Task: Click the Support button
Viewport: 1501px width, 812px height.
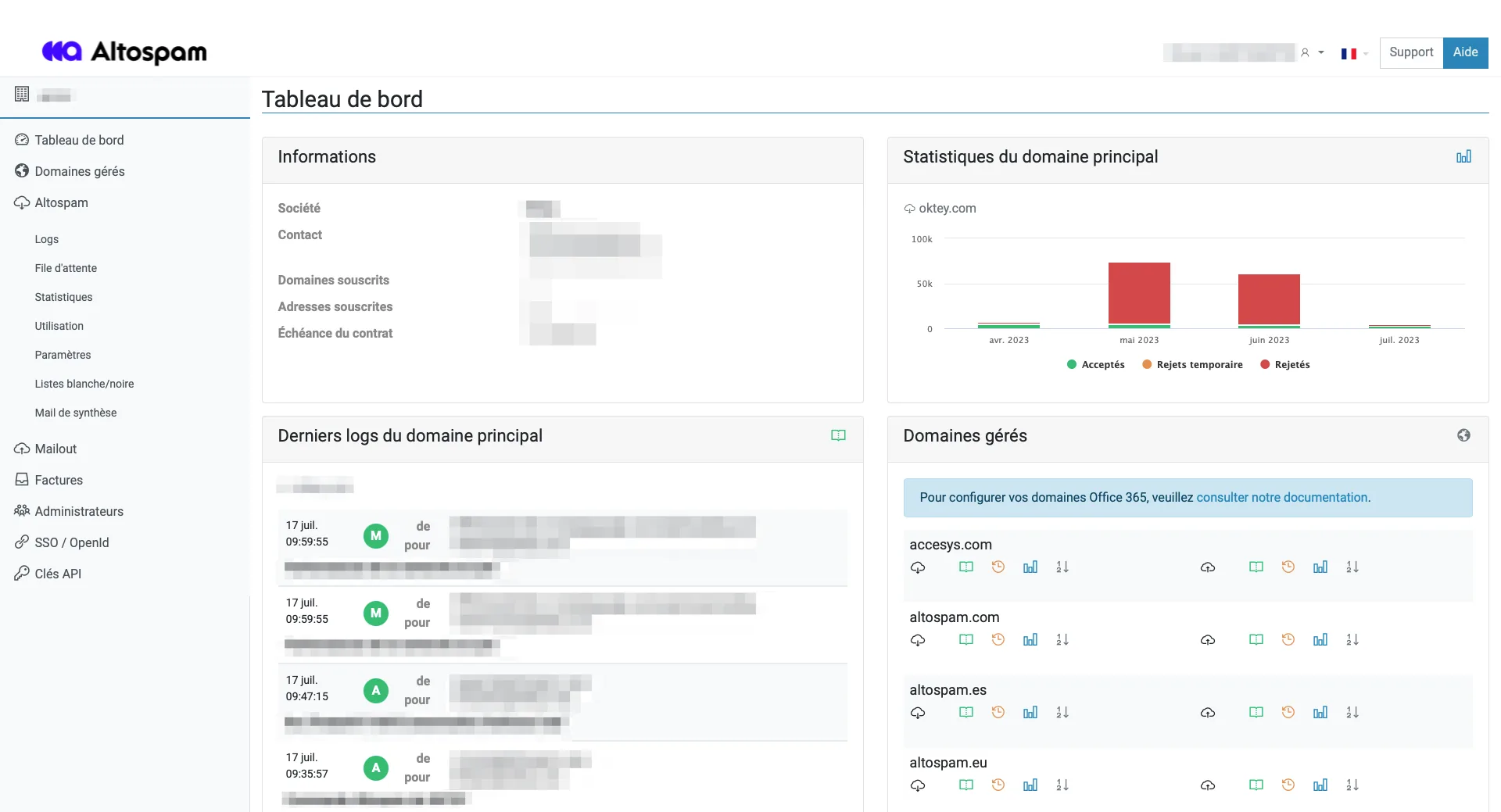Action: click(1411, 53)
